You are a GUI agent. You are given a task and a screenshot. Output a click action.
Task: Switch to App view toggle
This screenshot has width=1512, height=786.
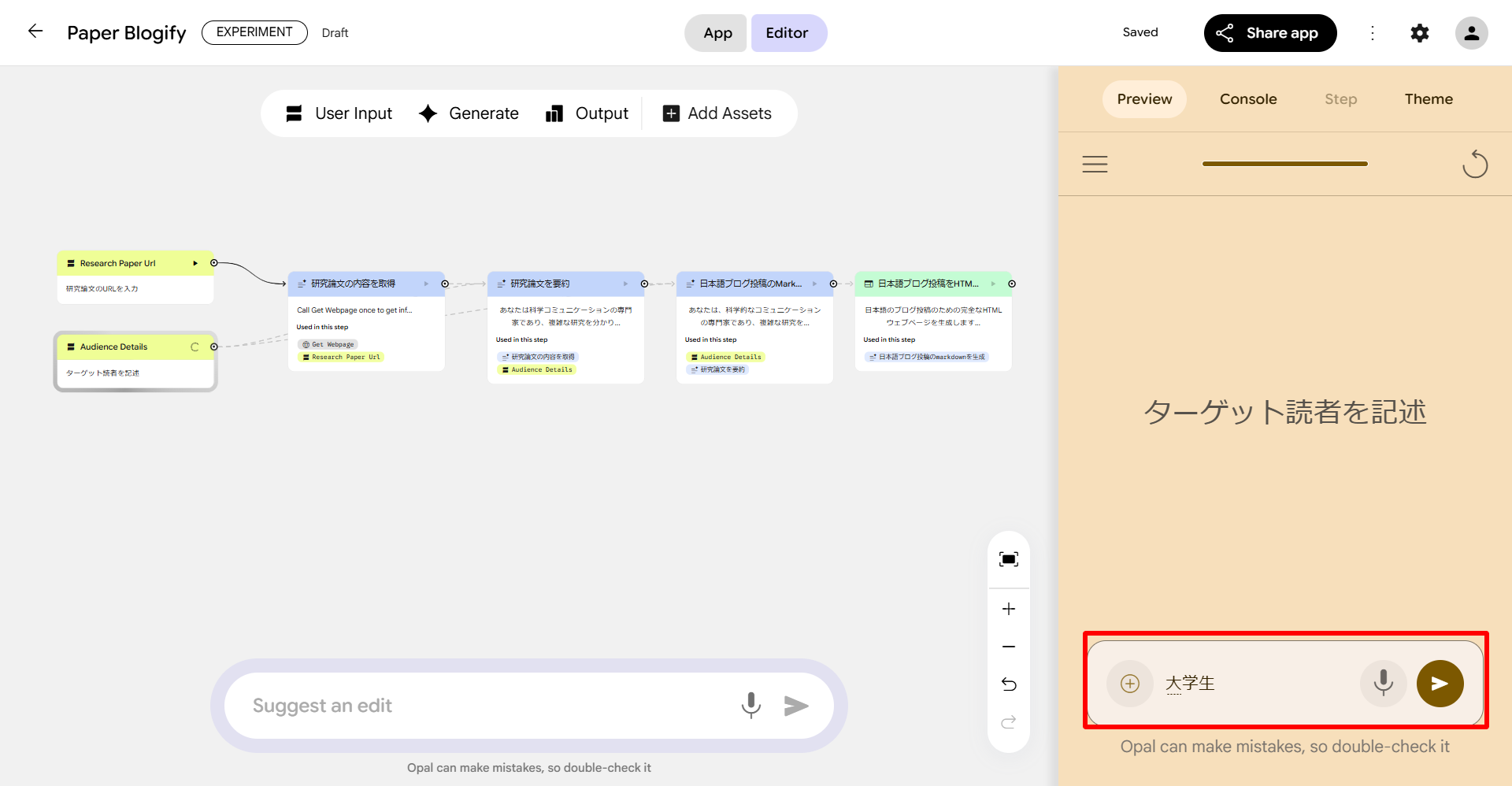[x=717, y=33]
